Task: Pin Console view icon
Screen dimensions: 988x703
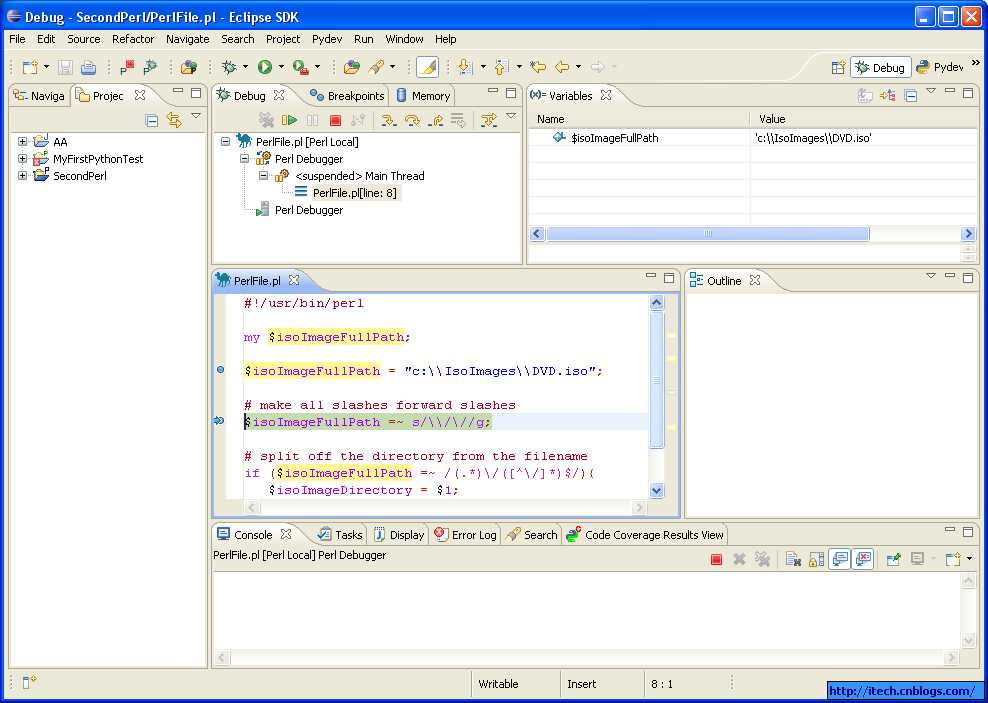Action: (893, 559)
